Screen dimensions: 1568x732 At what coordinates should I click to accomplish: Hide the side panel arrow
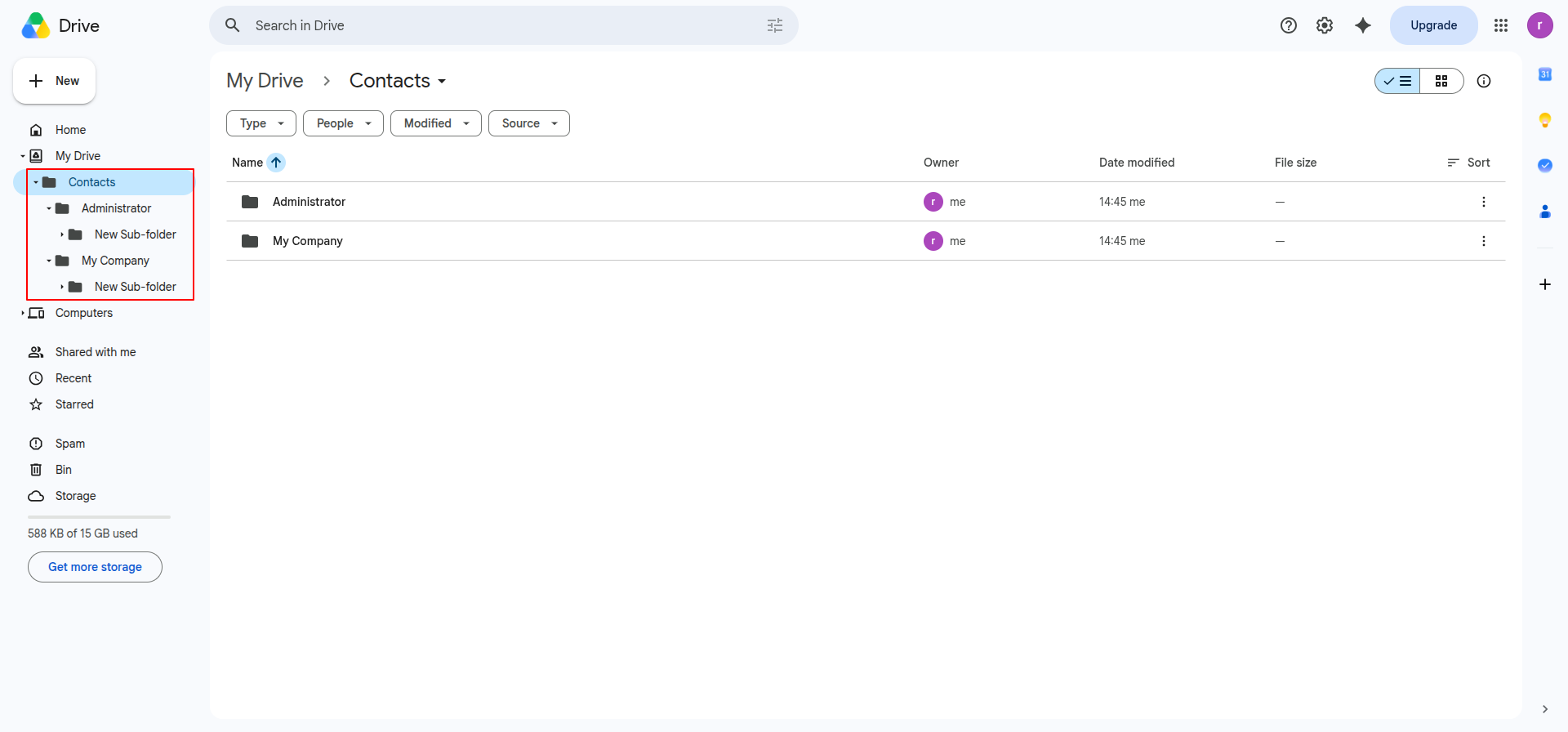point(1545,709)
